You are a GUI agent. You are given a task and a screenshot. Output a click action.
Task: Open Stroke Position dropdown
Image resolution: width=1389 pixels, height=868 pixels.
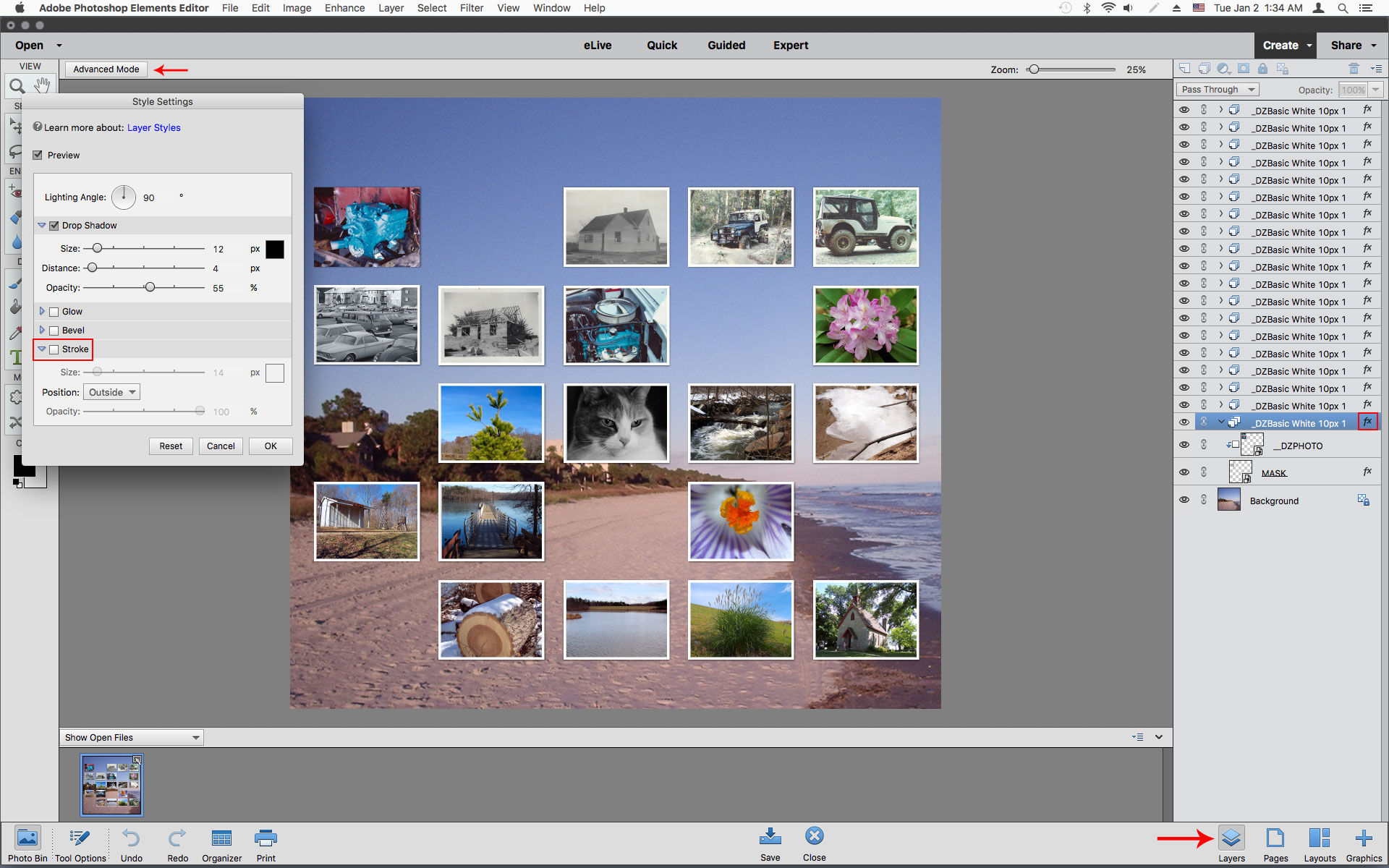[x=110, y=391]
